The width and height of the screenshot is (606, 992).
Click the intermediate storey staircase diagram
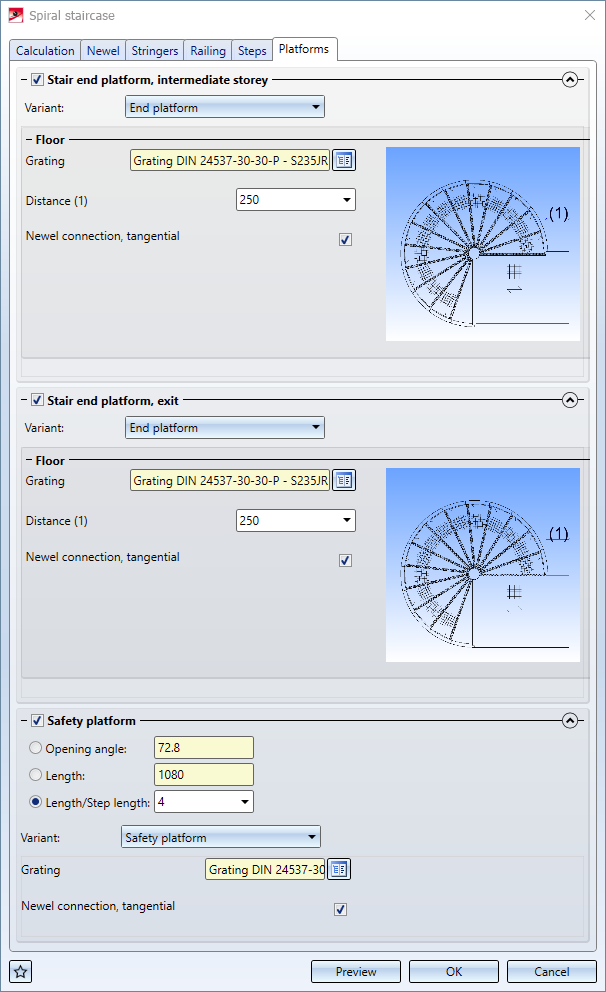(x=482, y=244)
